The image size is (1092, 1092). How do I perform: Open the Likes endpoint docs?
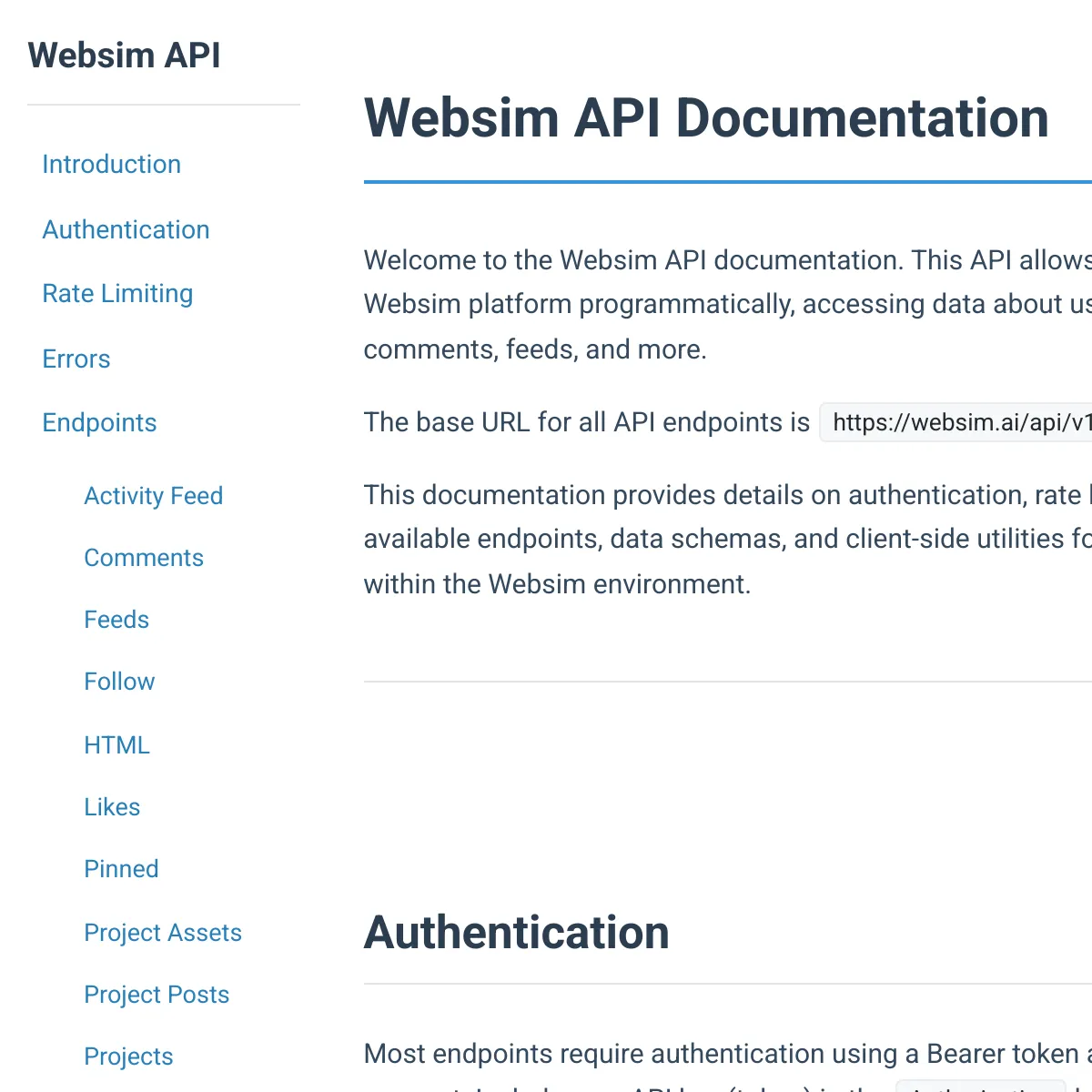pyautogui.click(x=112, y=806)
